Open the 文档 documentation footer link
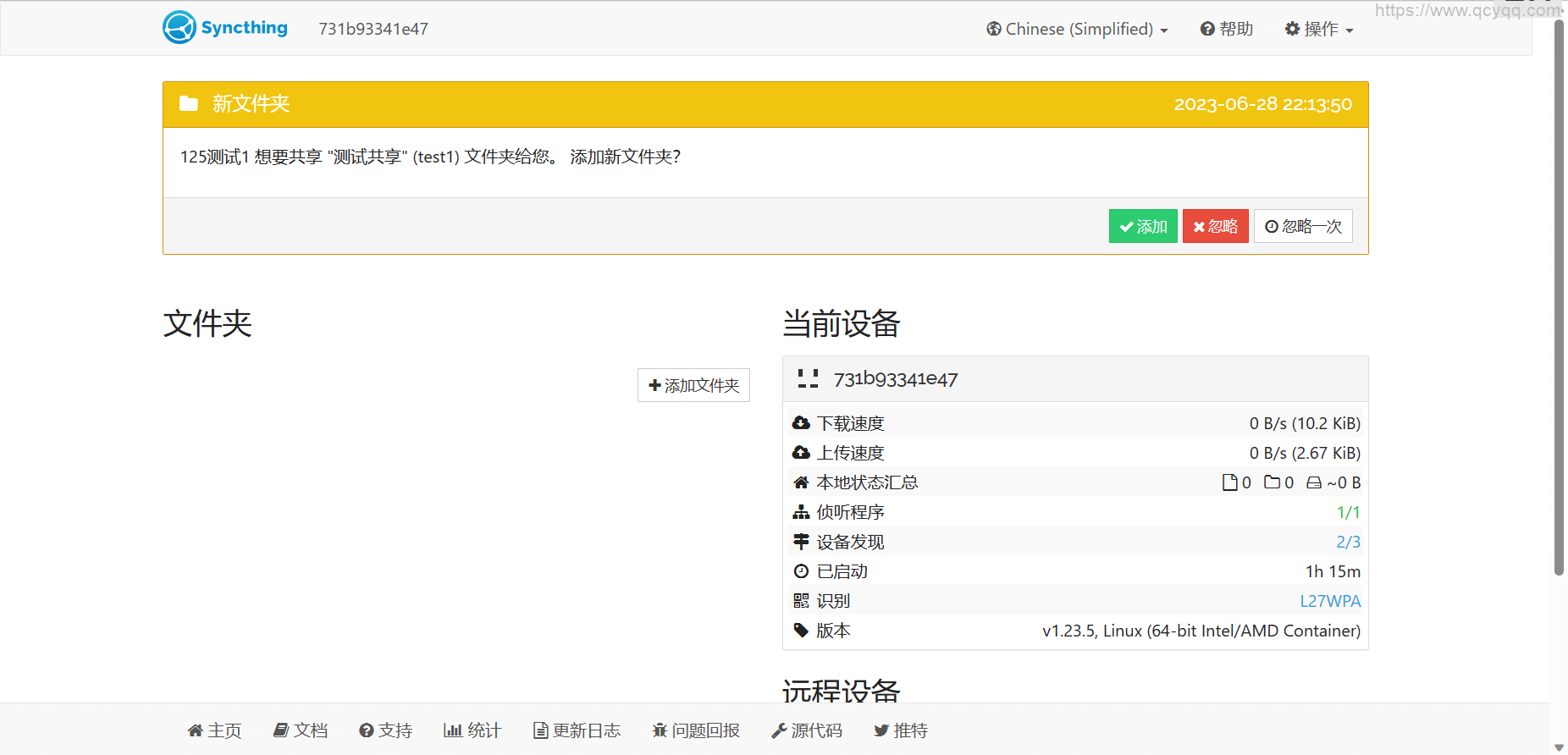This screenshot has width=1568, height=755. coord(301,730)
